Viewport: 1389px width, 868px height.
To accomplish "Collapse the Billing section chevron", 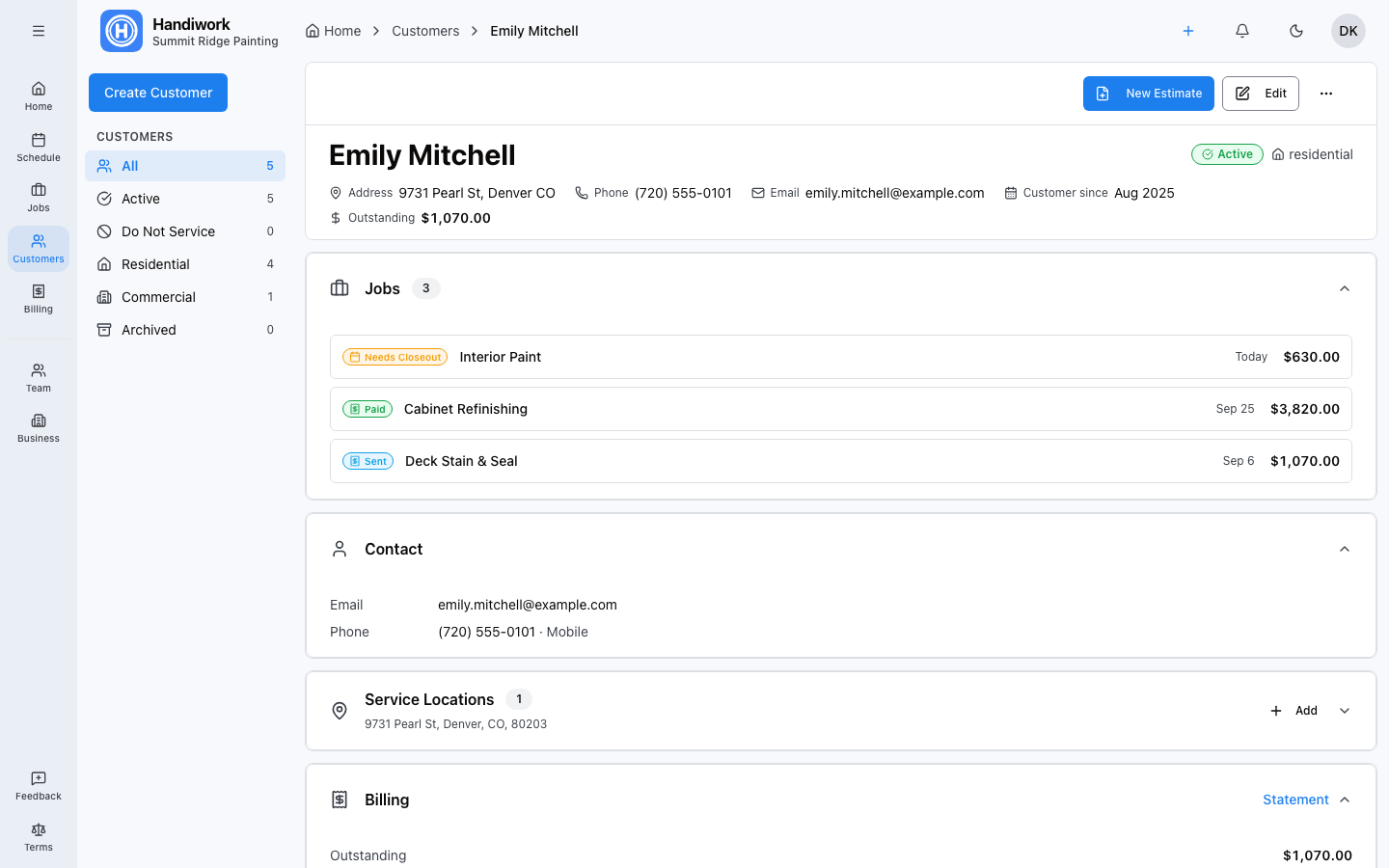I will point(1345,800).
